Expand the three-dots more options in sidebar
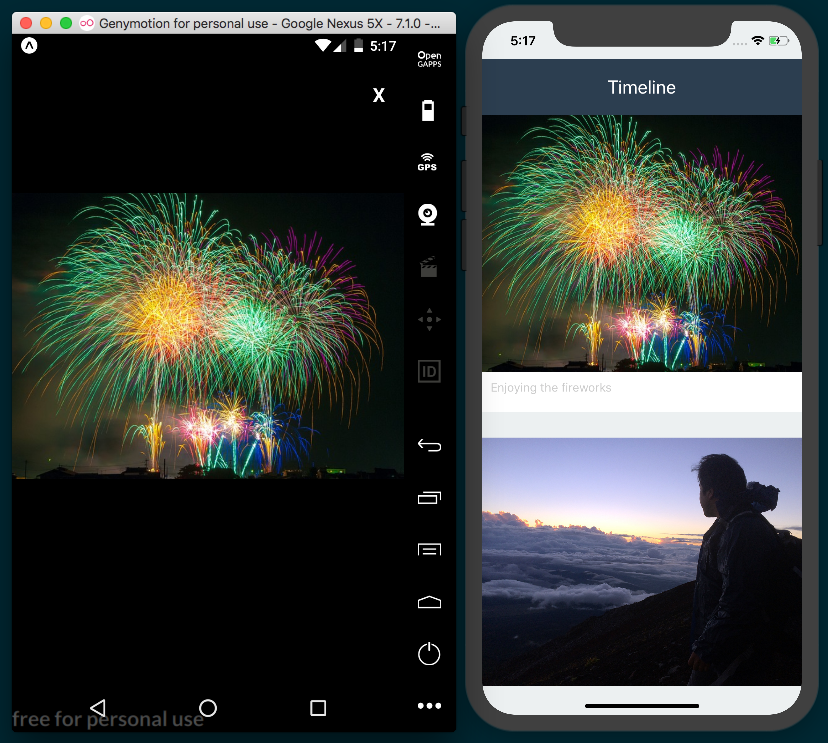This screenshot has width=828, height=743. click(x=428, y=706)
